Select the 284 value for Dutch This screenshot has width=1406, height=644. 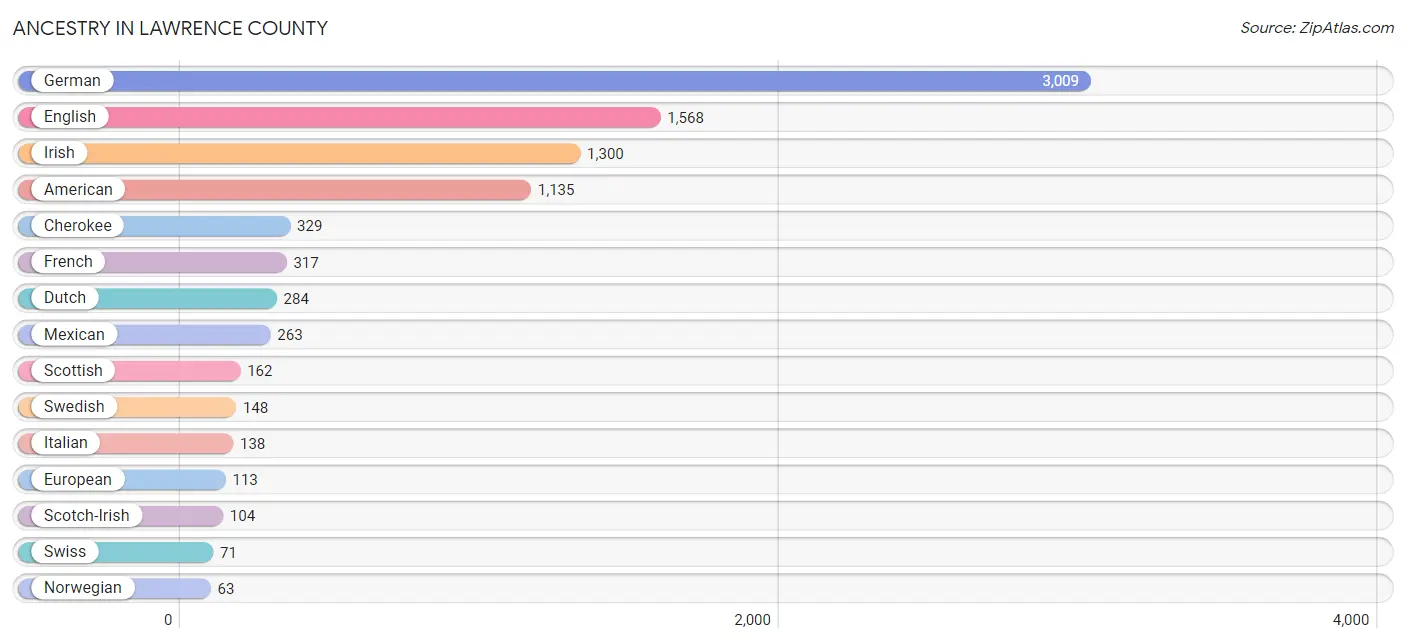pyautogui.click(x=296, y=299)
